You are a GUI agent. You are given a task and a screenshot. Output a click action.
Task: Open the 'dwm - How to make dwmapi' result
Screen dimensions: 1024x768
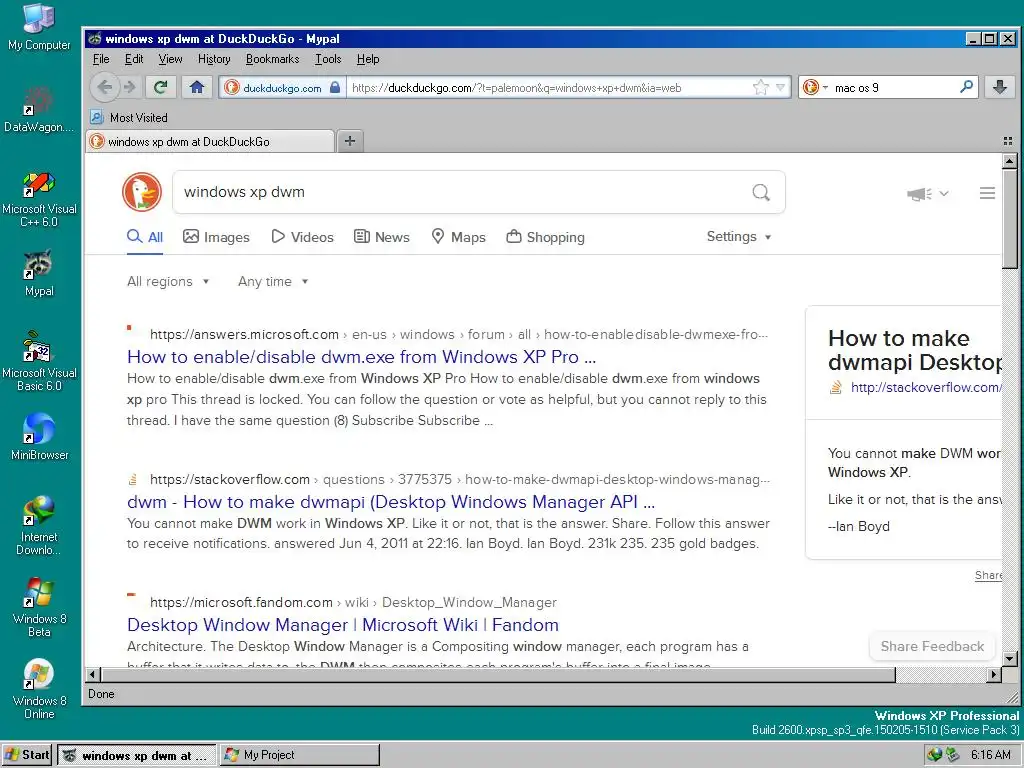coord(391,502)
